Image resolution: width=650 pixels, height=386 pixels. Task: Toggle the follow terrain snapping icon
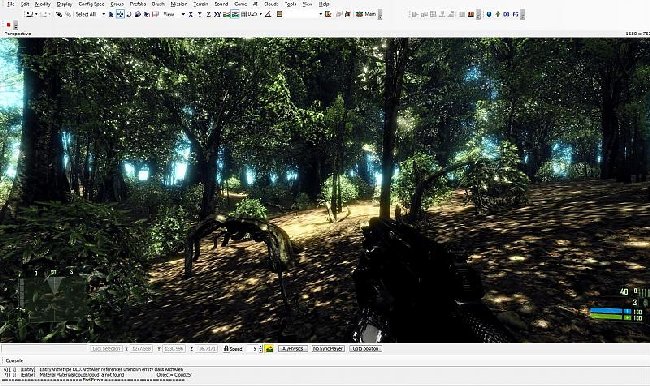(x=226, y=15)
